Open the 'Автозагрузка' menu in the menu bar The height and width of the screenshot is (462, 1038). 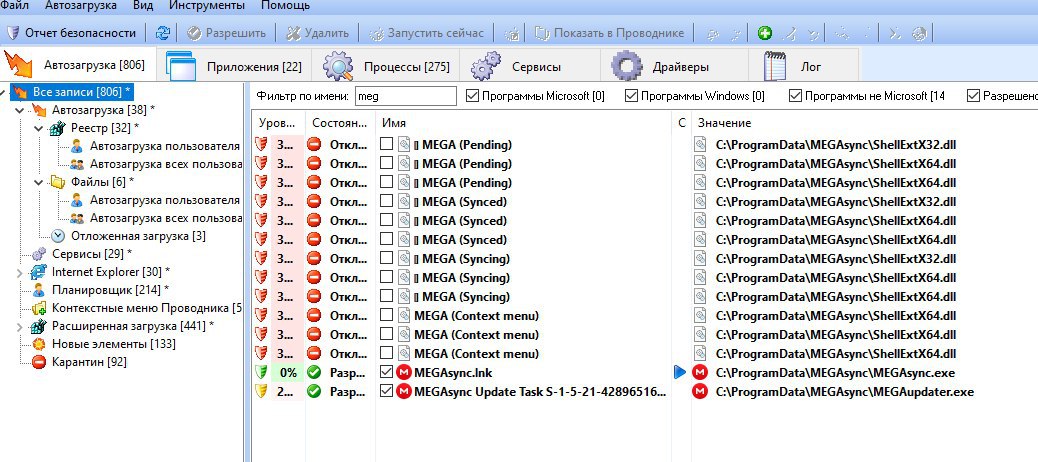[81, 6]
